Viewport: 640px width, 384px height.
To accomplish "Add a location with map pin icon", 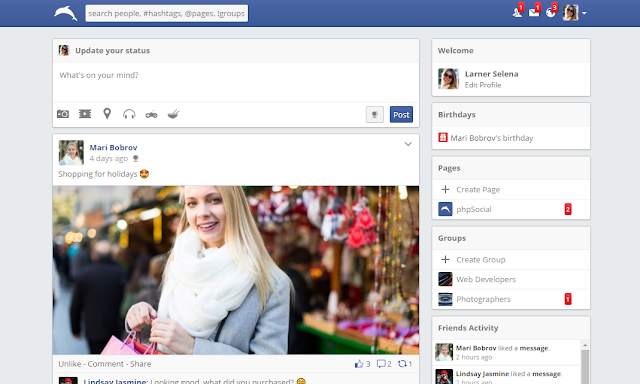I will (x=107, y=113).
